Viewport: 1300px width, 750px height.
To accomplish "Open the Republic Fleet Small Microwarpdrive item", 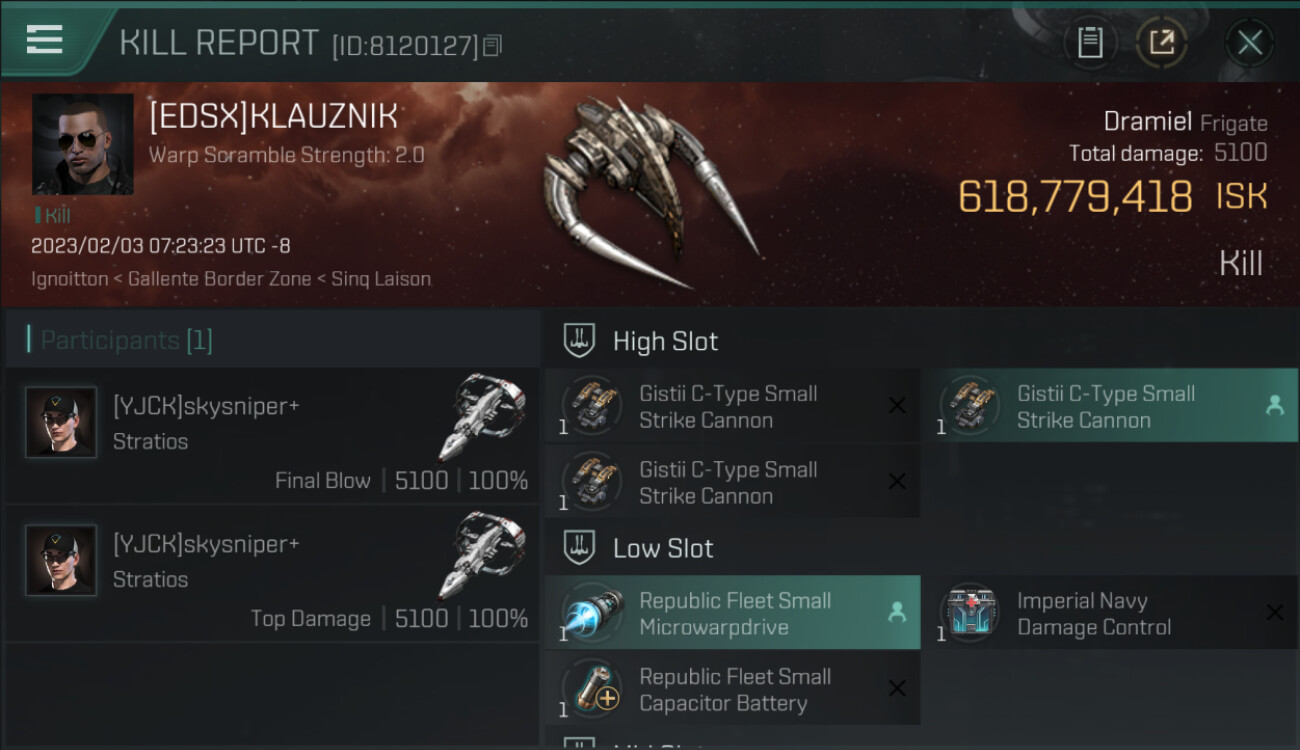I will (732, 612).
